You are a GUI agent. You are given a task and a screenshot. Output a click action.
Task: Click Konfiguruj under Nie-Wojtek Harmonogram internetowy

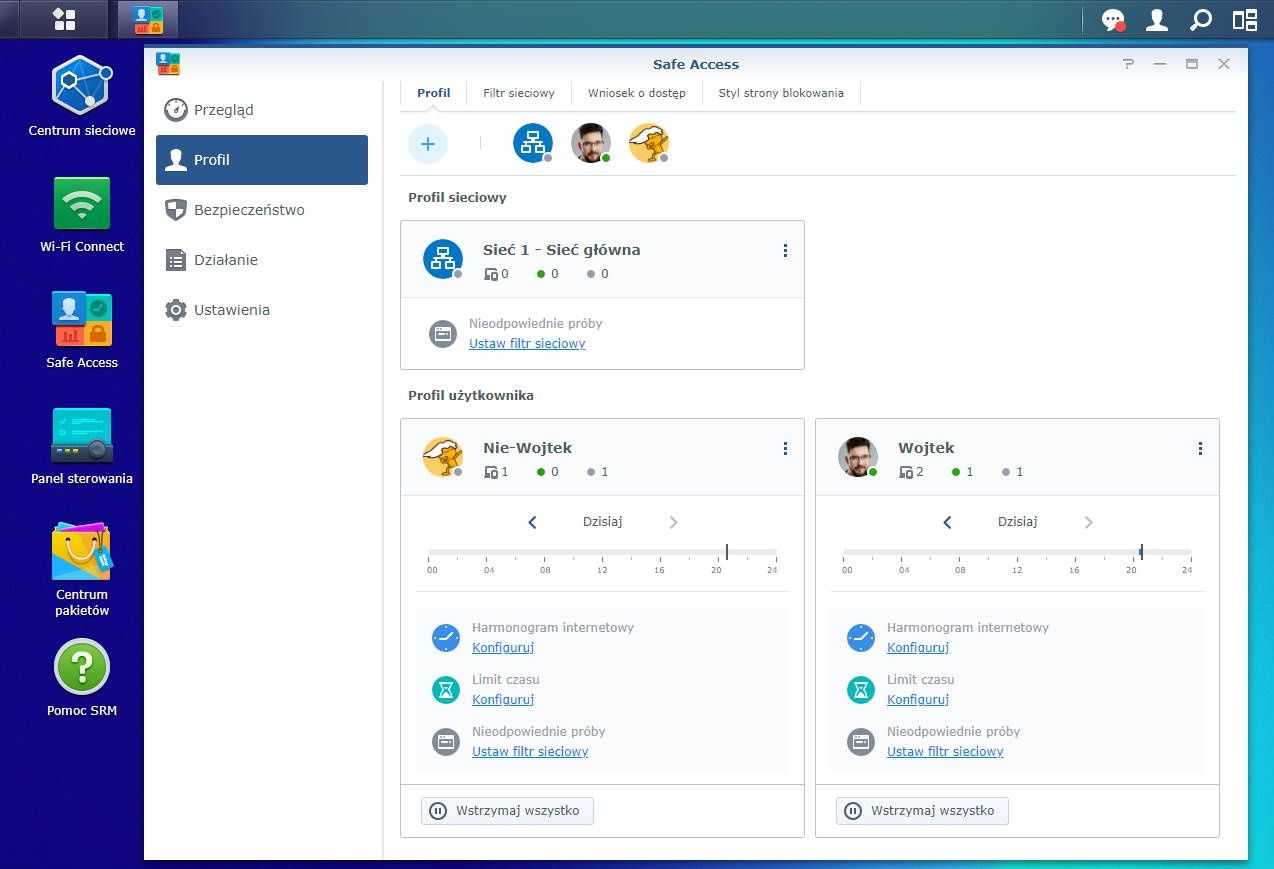coord(503,648)
